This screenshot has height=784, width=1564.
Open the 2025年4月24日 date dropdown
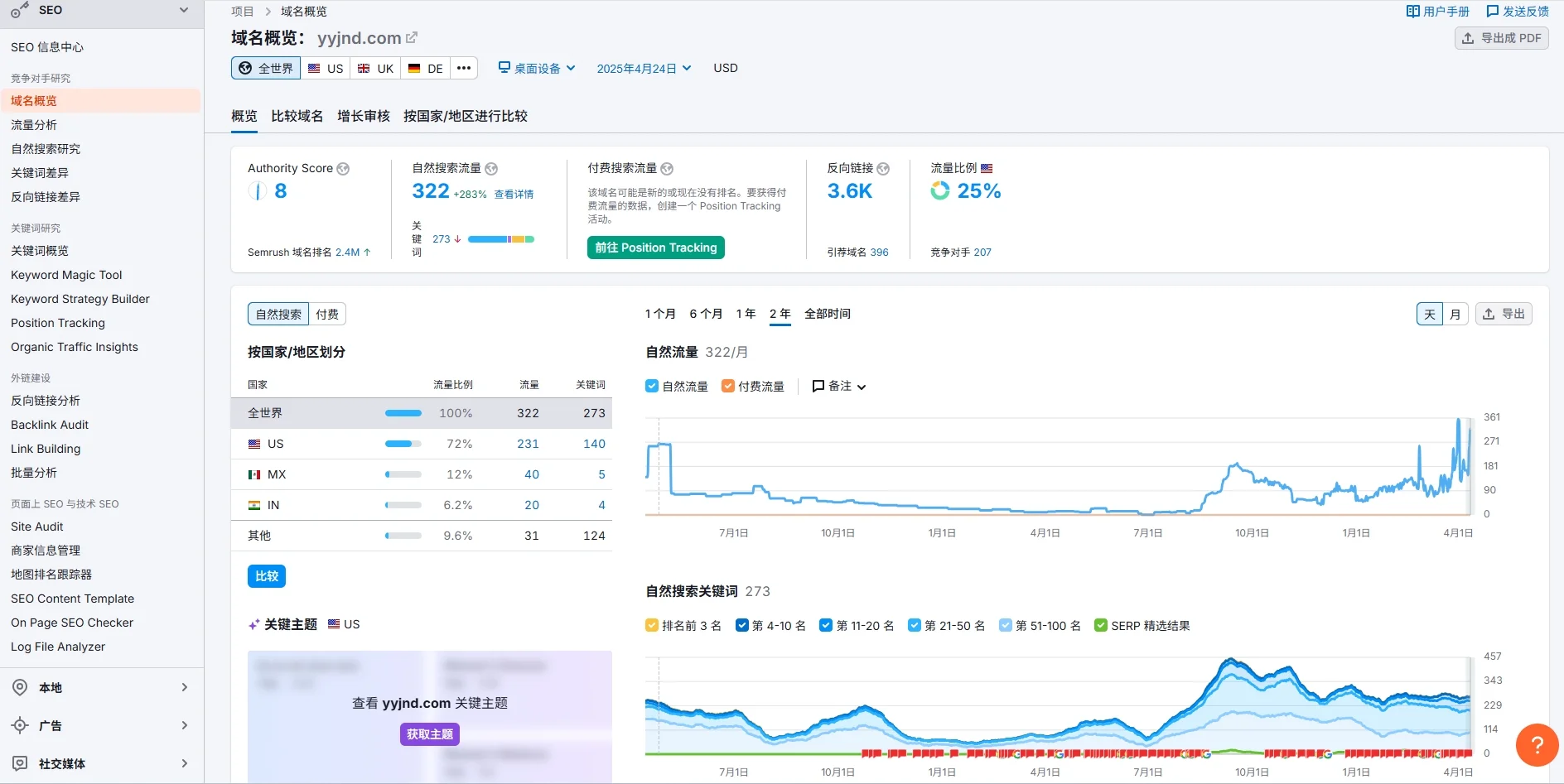click(644, 68)
